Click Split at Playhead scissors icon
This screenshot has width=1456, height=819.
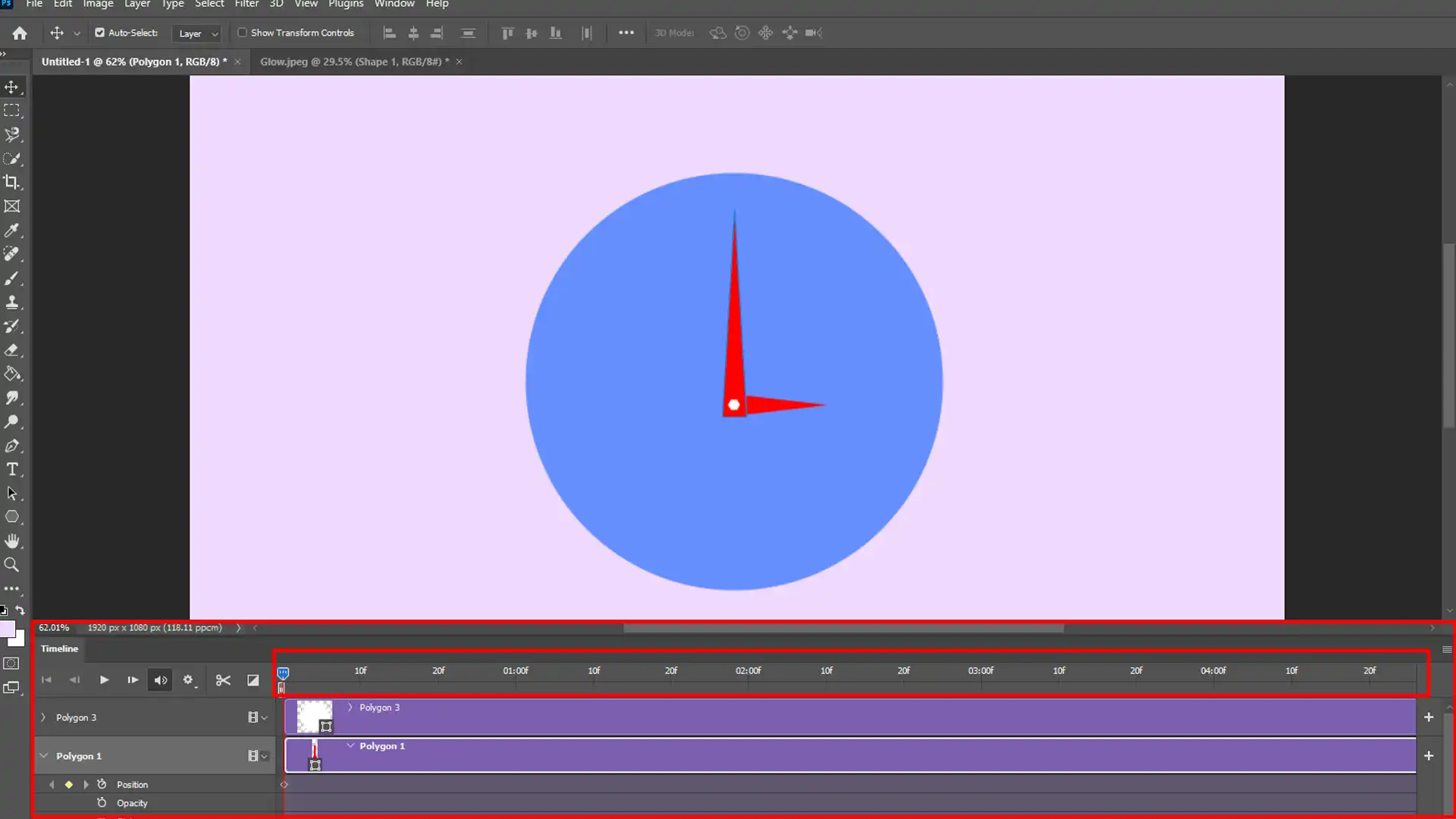tap(223, 680)
